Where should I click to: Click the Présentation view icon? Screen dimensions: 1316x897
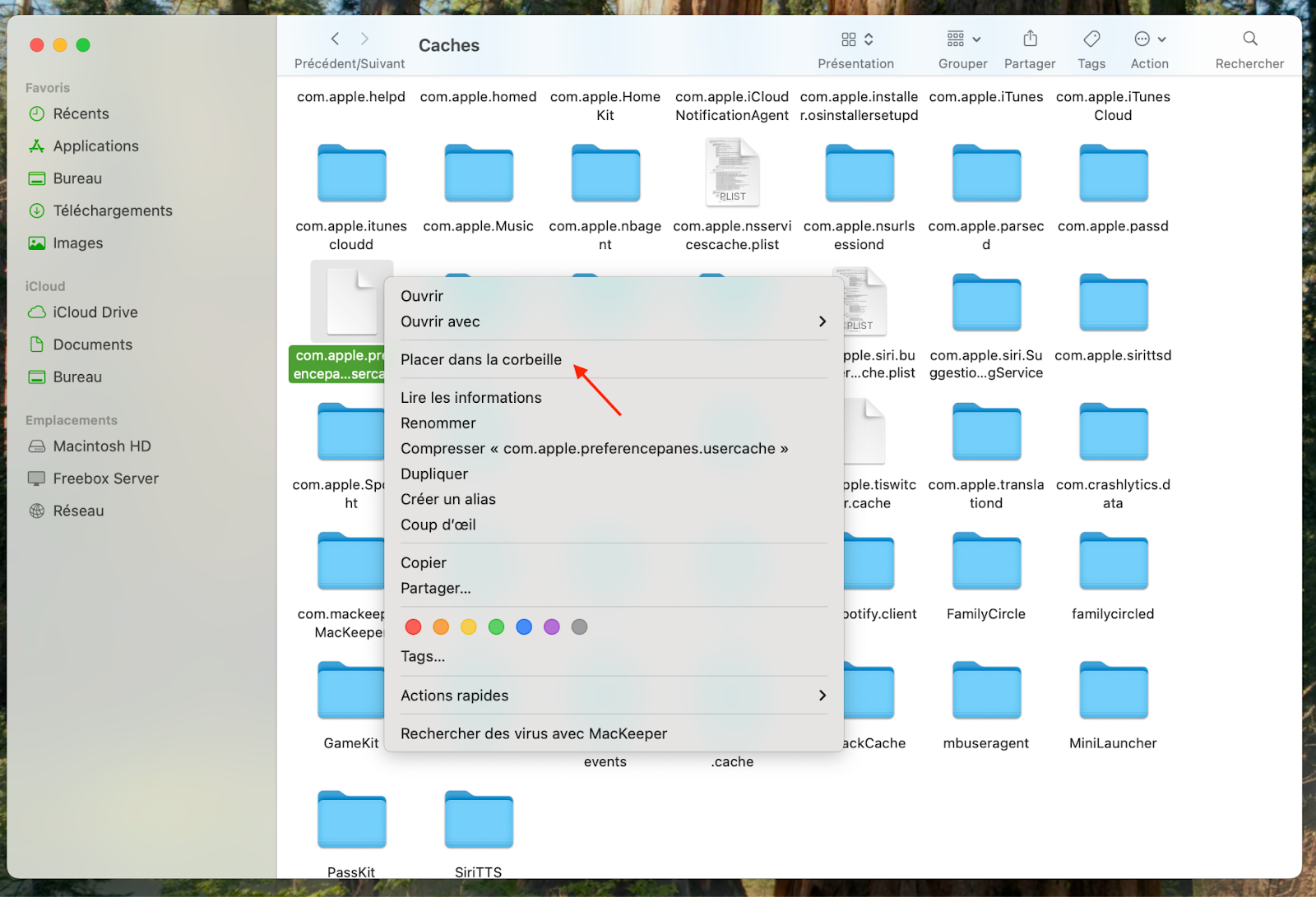coord(850,39)
